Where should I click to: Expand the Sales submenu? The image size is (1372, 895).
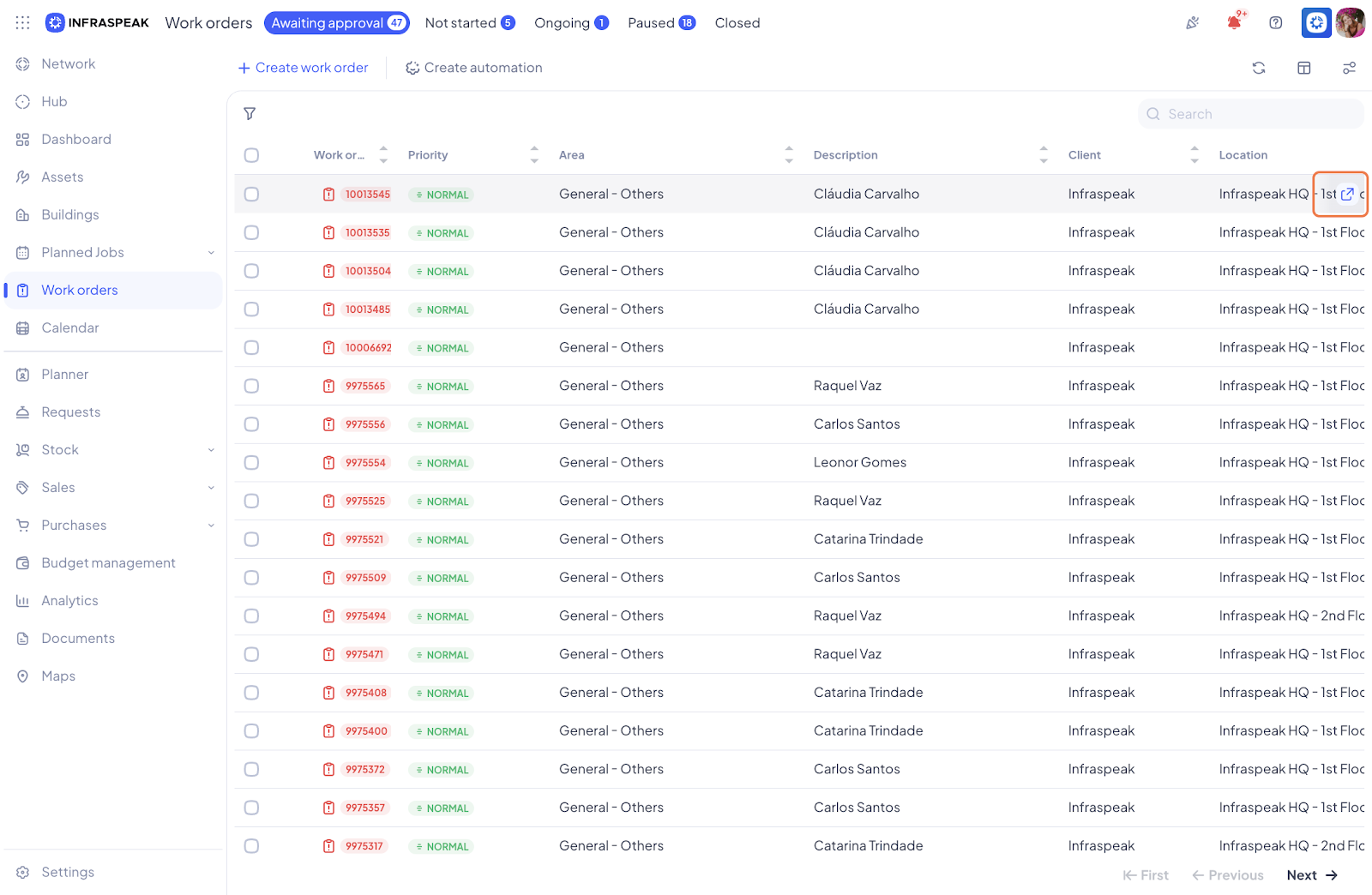pos(211,488)
